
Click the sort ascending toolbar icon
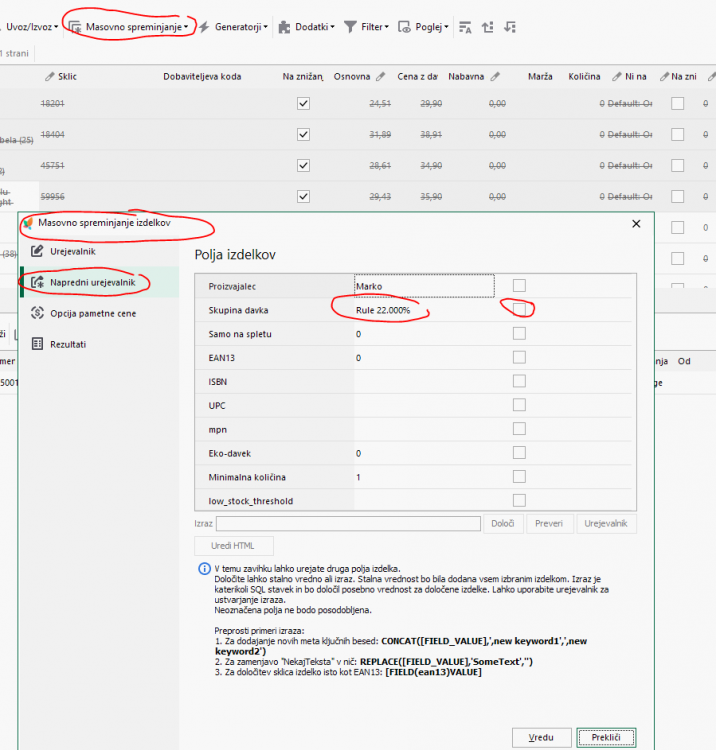[488, 27]
